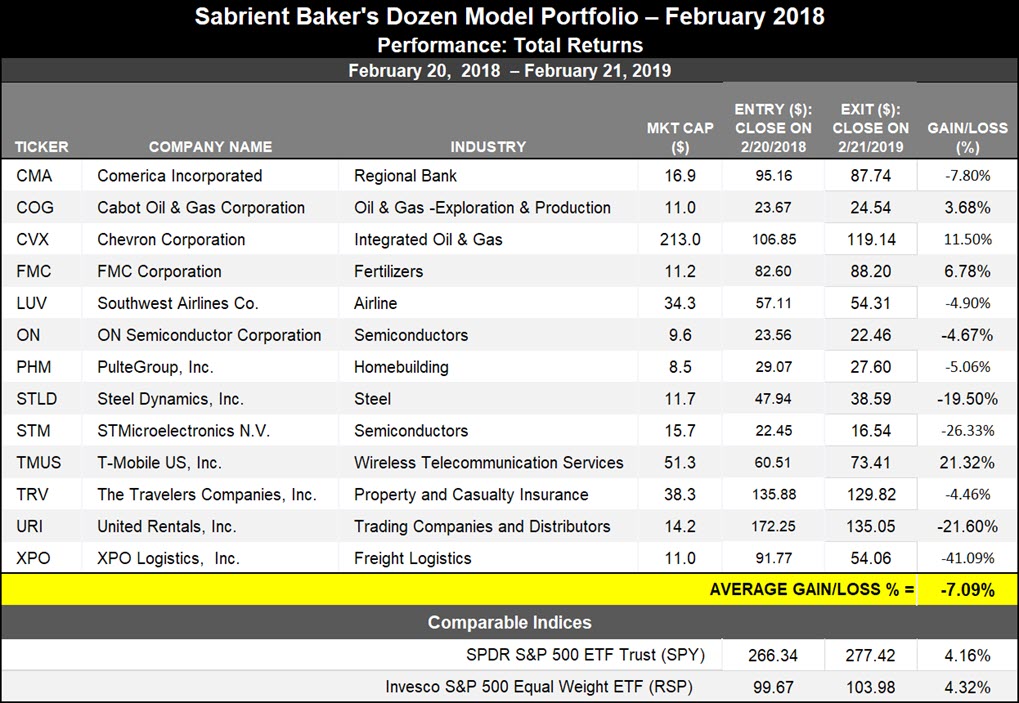
Task: Click 'Cabot Oil & Gas Corporation'
Action: click(201, 207)
